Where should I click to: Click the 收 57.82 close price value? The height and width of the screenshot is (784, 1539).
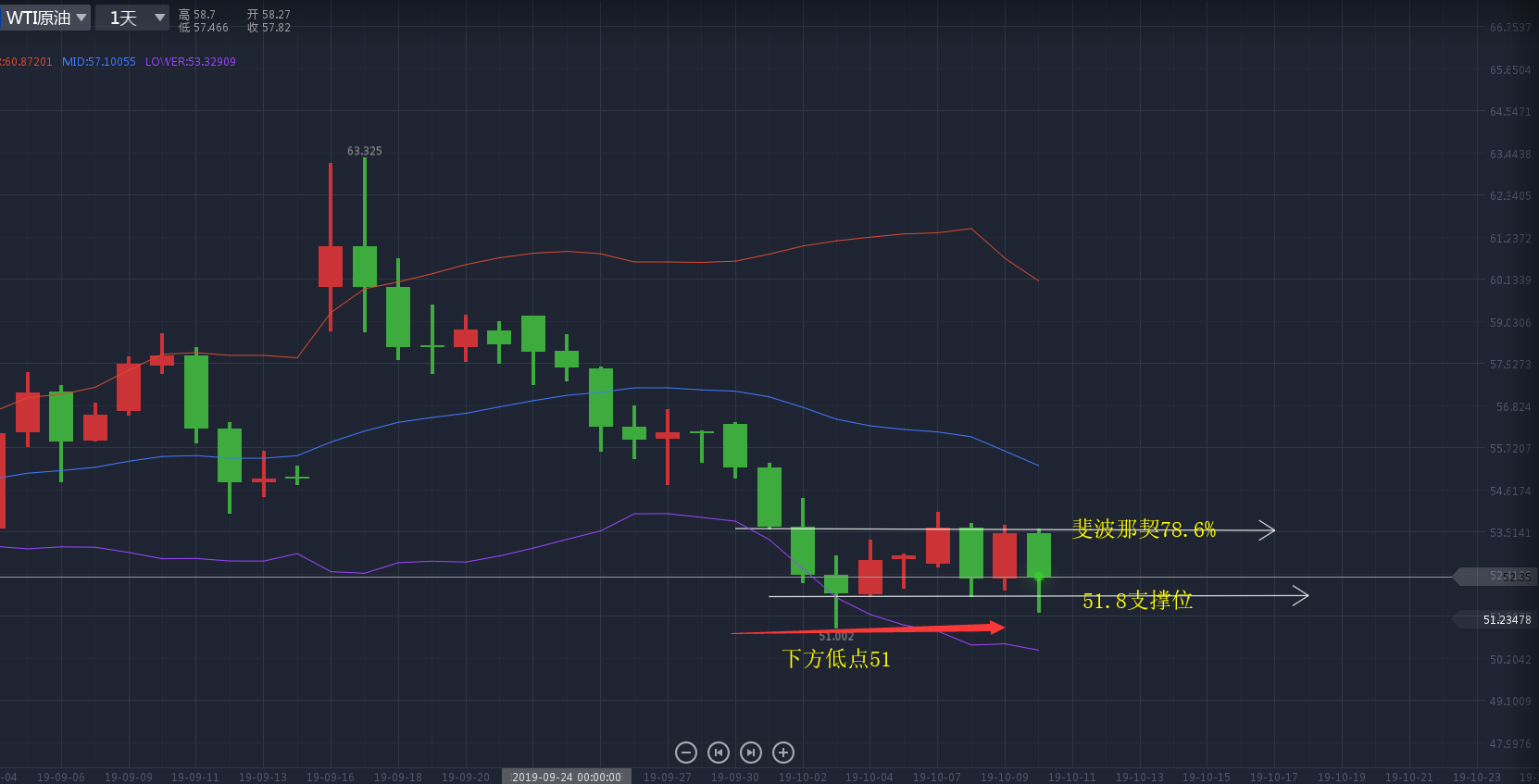click(x=269, y=28)
